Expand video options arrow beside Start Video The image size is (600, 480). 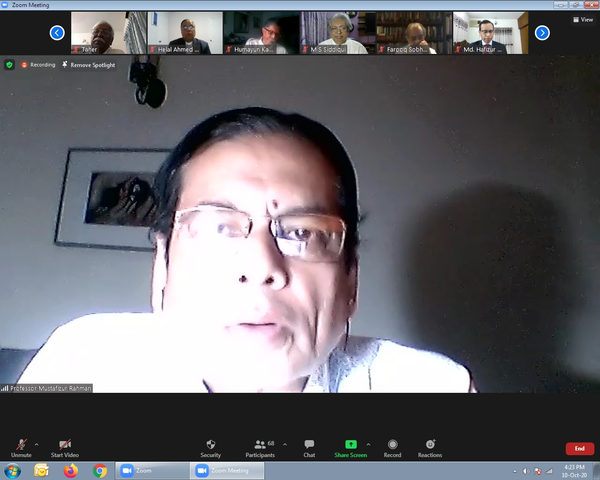click(82, 444)
